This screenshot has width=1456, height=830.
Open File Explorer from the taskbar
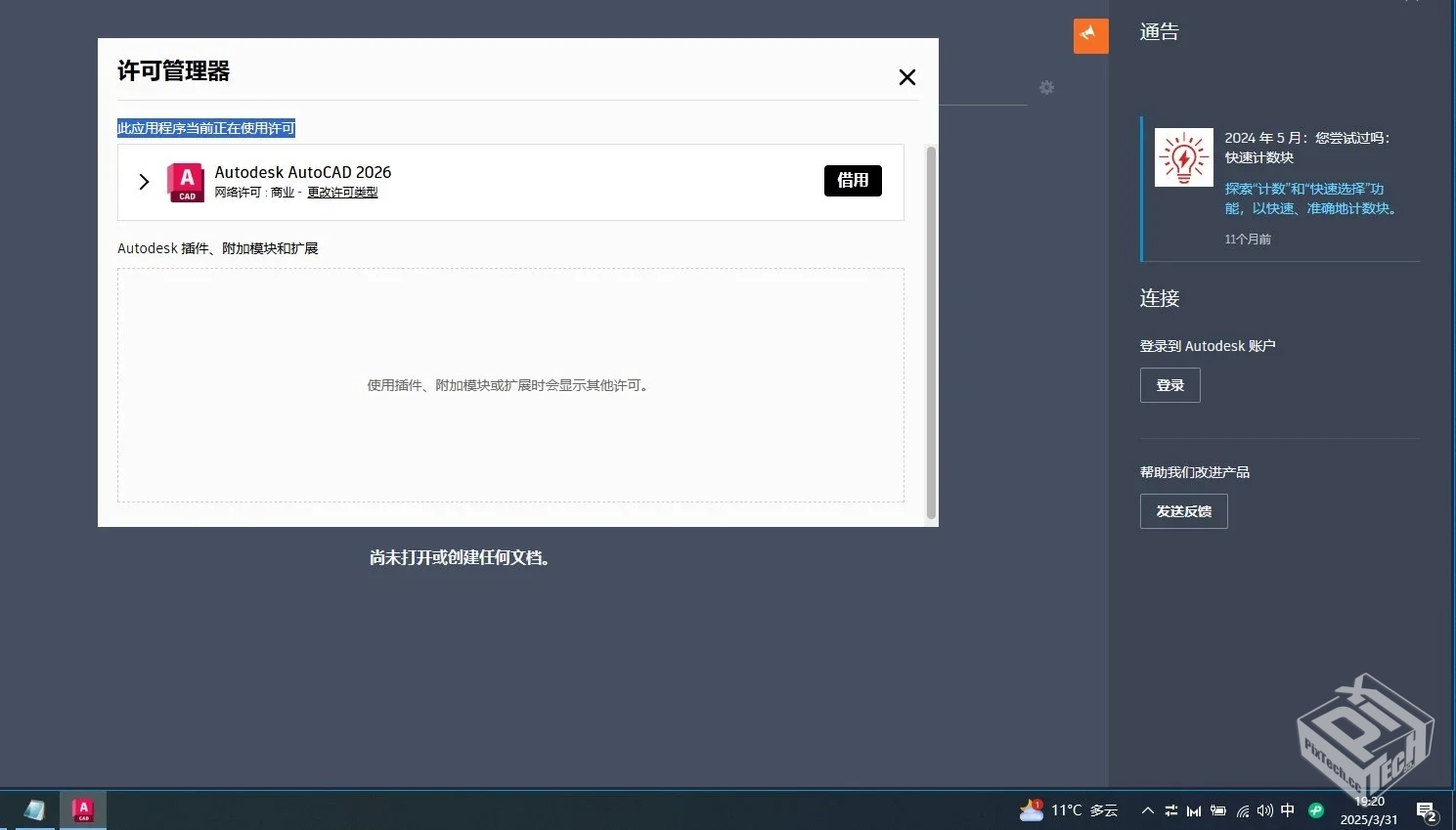coord(35,810)
